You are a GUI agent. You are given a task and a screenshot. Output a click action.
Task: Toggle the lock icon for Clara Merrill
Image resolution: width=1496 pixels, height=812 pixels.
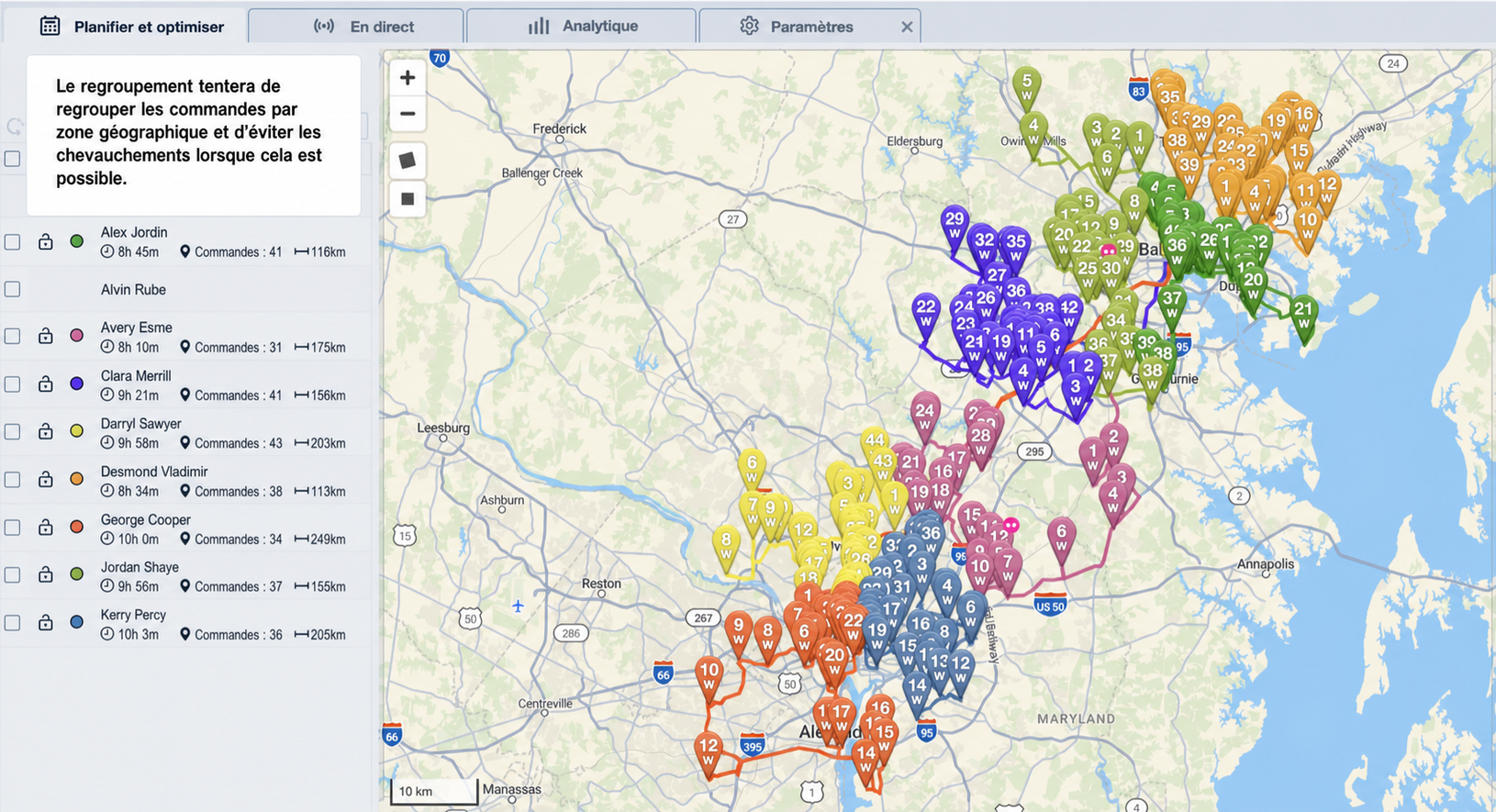point(45,384)
